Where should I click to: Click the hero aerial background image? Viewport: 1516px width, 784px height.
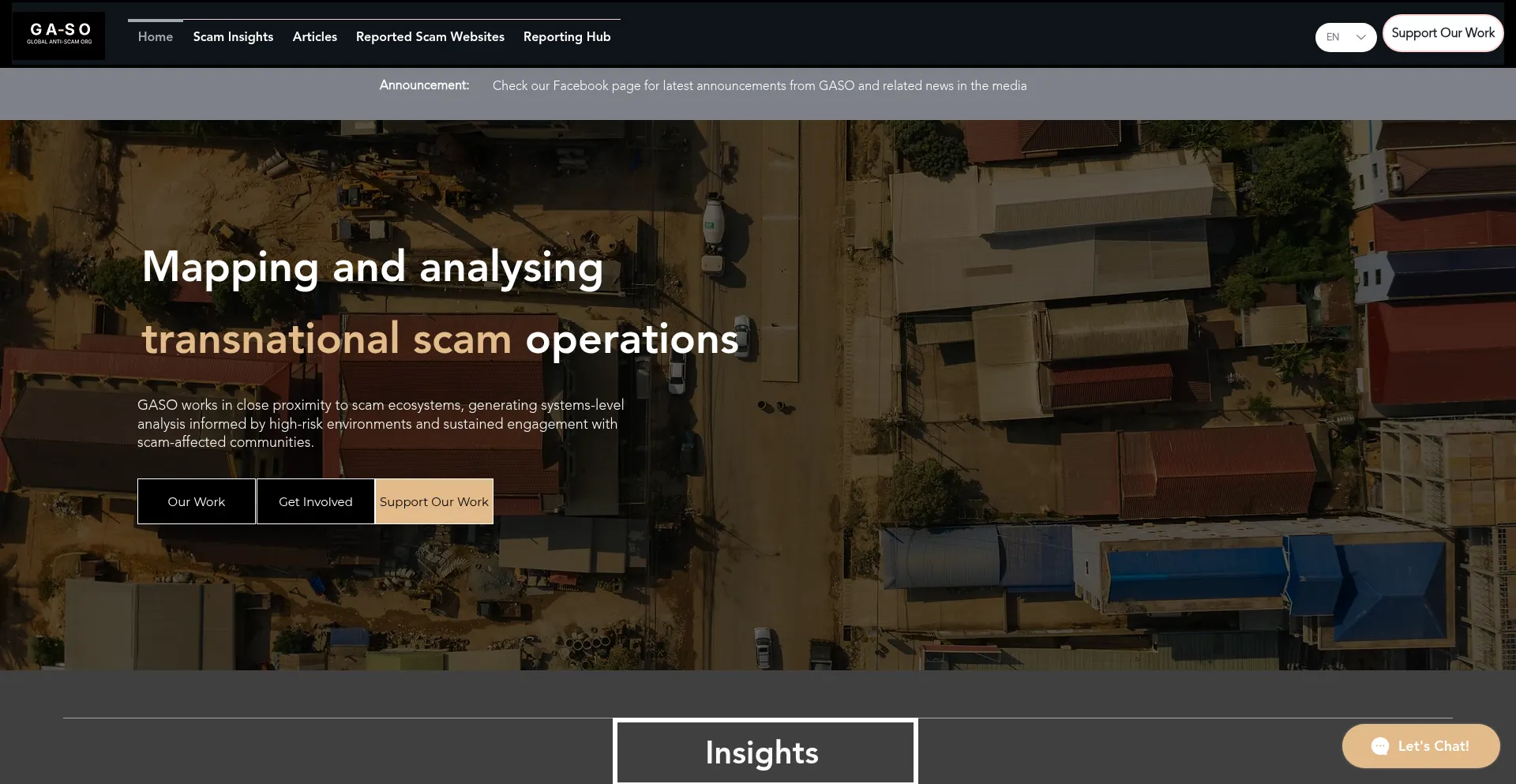coord(1105,395)
